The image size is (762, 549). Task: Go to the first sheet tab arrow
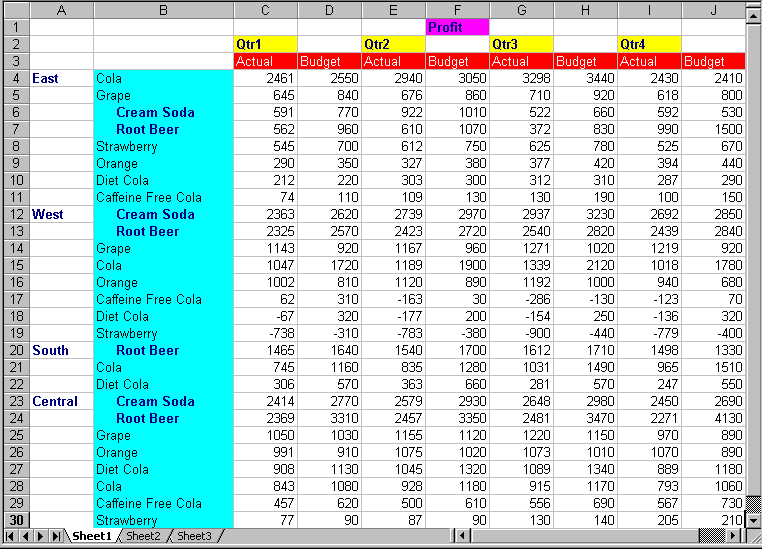[10, 537]
